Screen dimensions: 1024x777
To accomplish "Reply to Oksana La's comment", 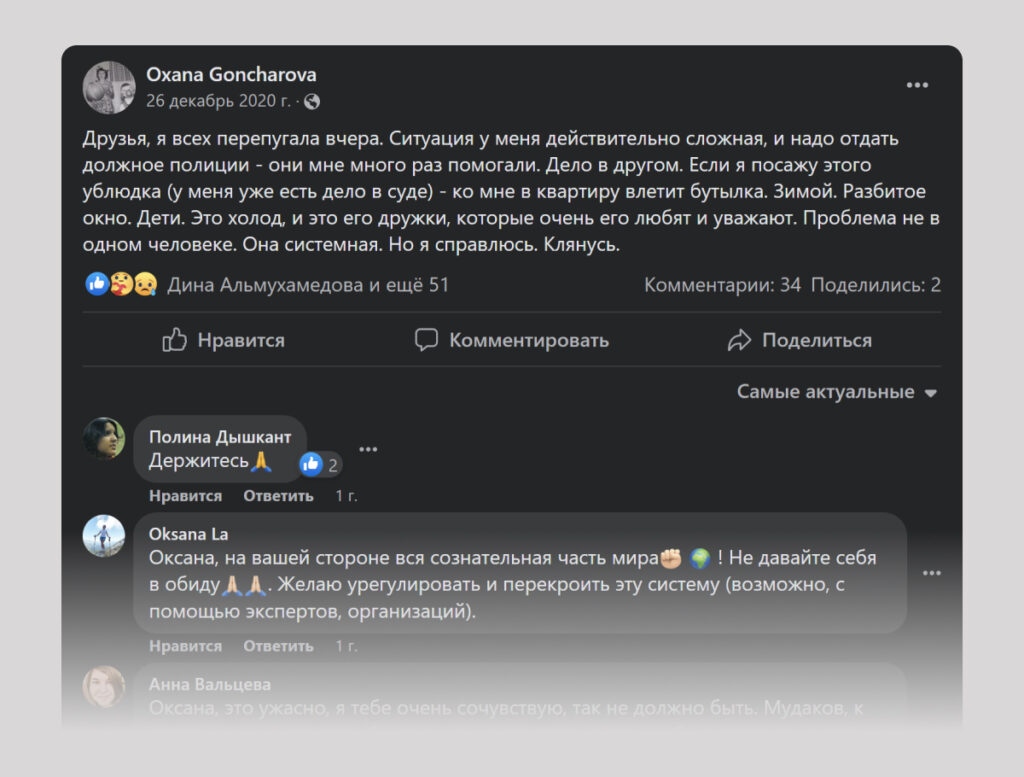I will point(278,646).
